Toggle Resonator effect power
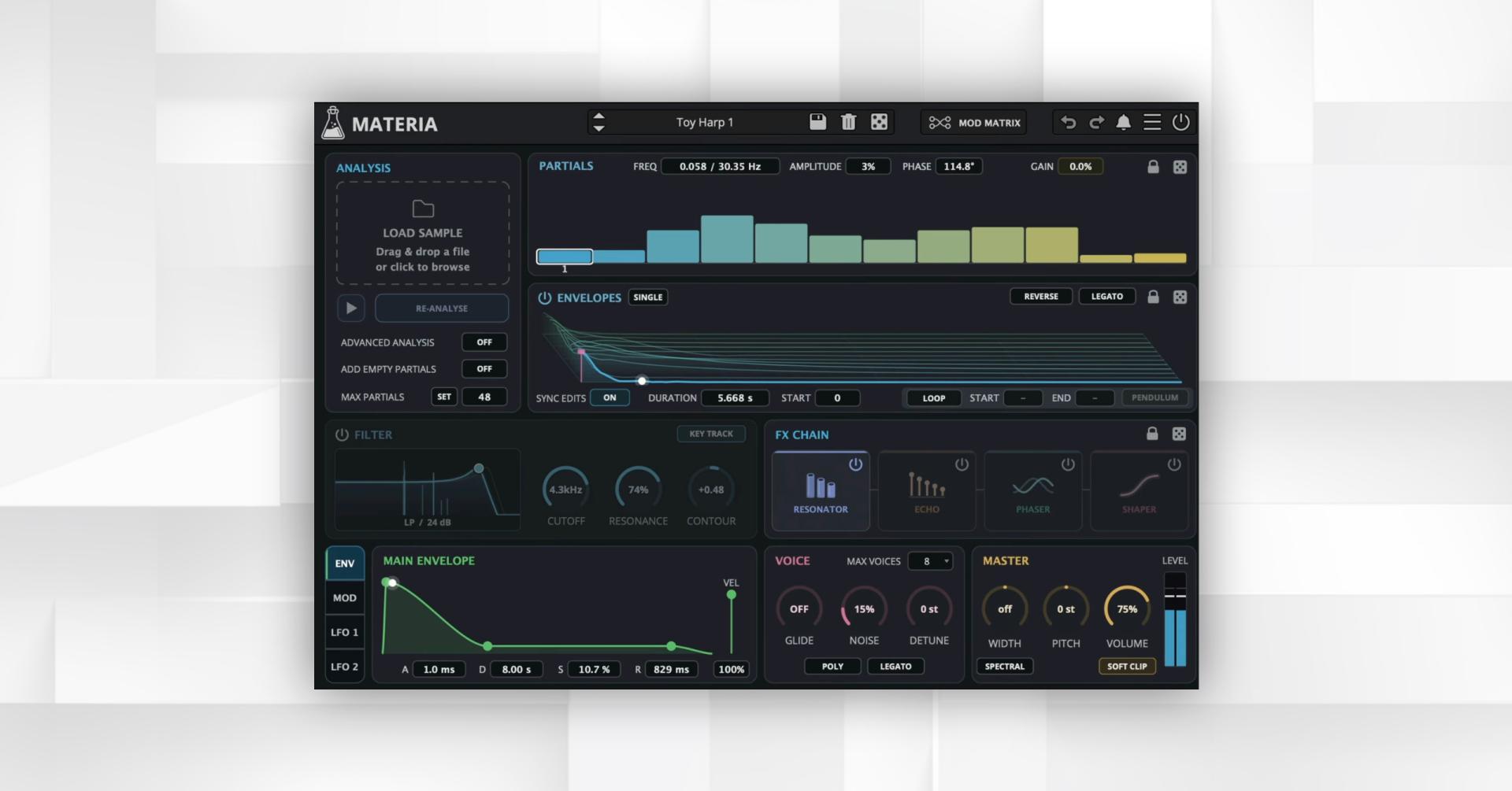The image size is (1512, 791). [855, 464]
